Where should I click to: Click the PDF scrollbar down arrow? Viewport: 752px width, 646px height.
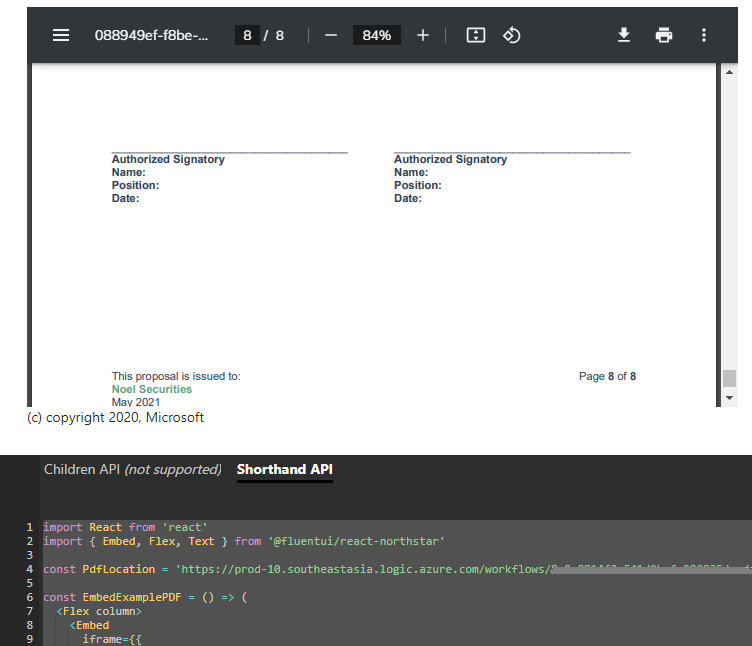coord(729,398)
